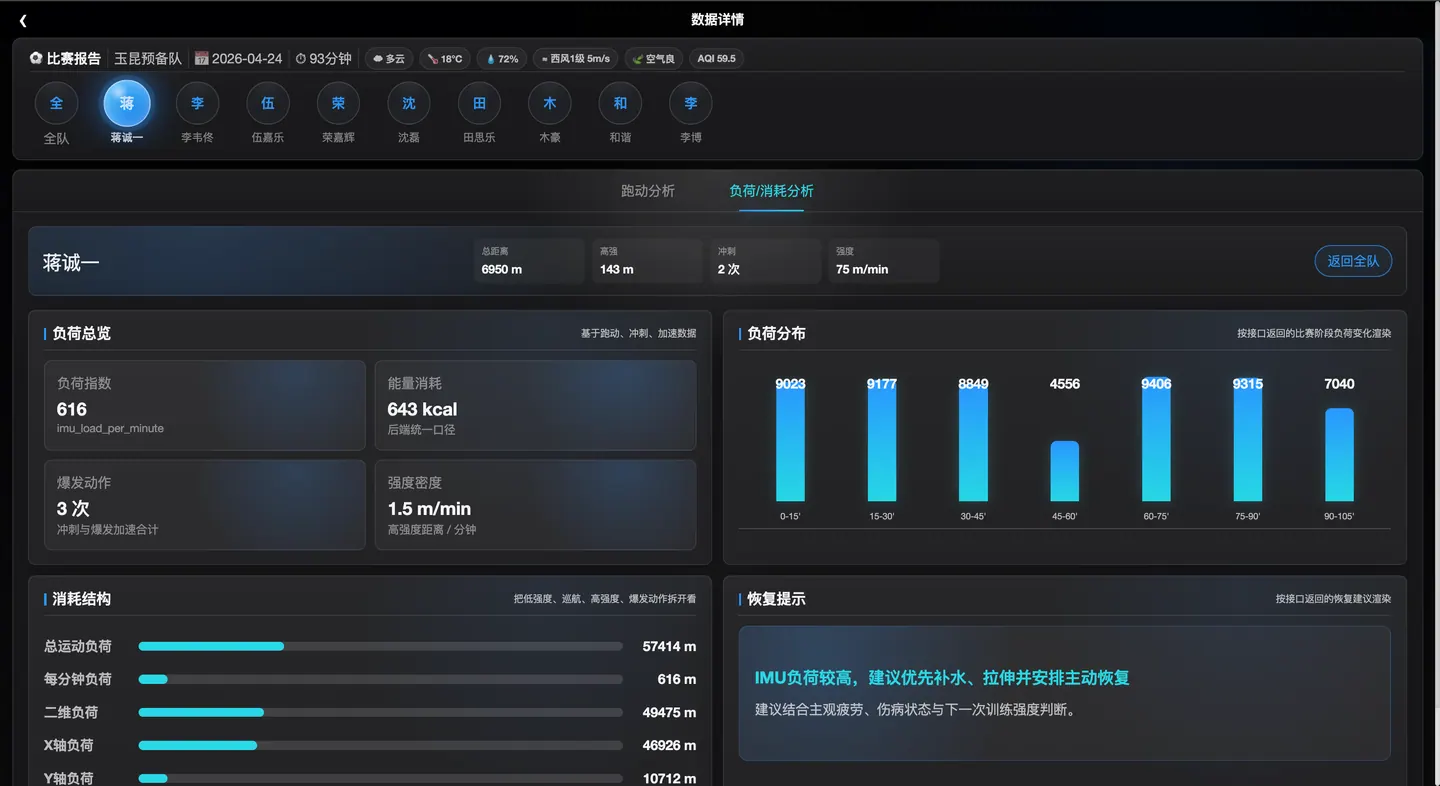
Task: Click the 4556 bar value label
Action: pyautogui.click(x=1065, y=384)
